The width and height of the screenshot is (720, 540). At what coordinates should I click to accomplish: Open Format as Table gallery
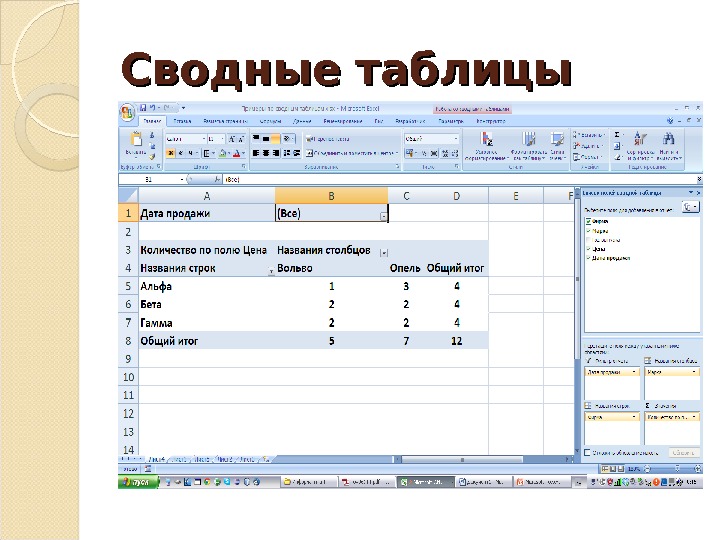pyautogui.click(x=528, y=146)
